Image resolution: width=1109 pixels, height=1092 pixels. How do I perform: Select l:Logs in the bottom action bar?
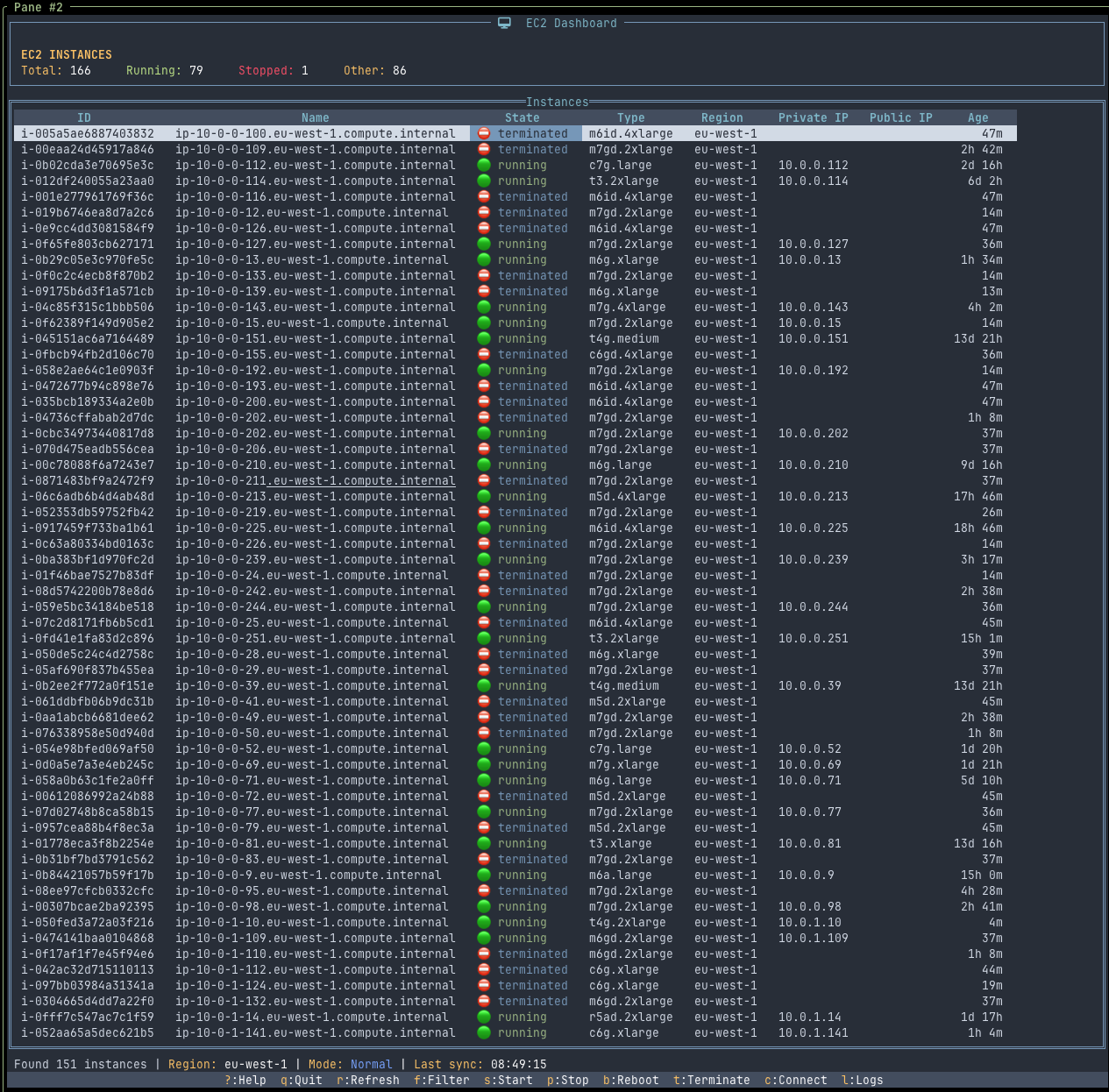(862, 1080)
